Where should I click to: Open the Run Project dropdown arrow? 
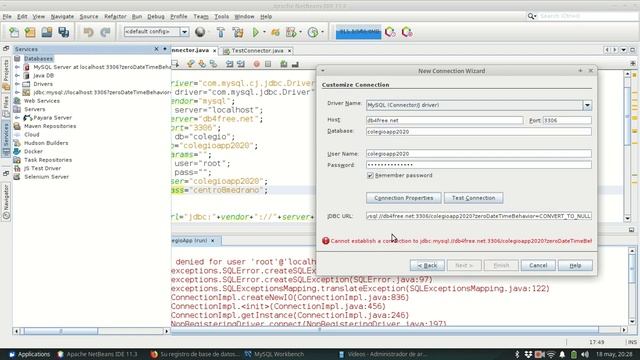pos(264,32)
